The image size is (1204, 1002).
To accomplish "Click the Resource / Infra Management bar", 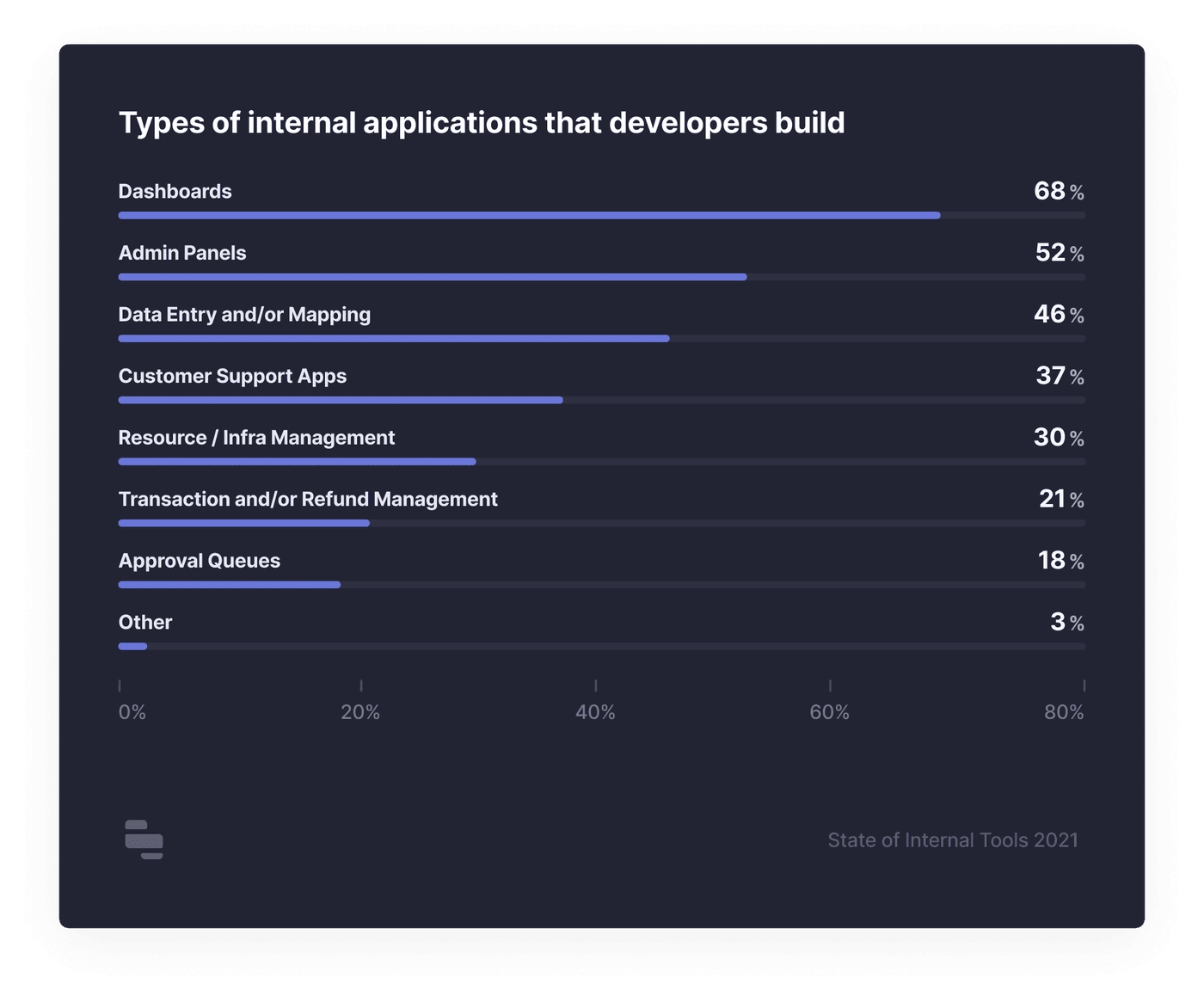I will pyautogui.click(x=297, y=462).
